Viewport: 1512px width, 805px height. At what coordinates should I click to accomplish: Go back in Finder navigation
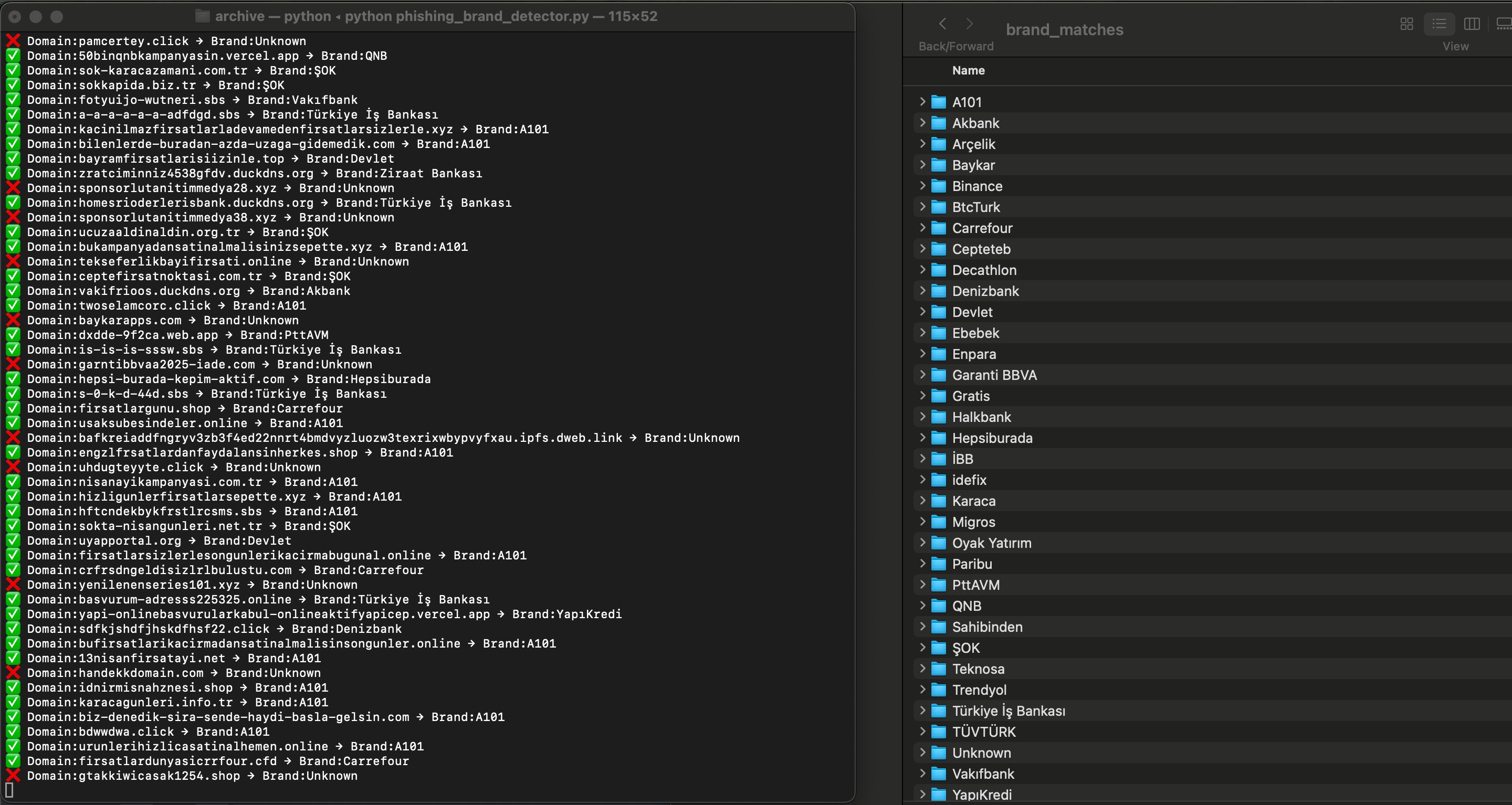(943, 24)
